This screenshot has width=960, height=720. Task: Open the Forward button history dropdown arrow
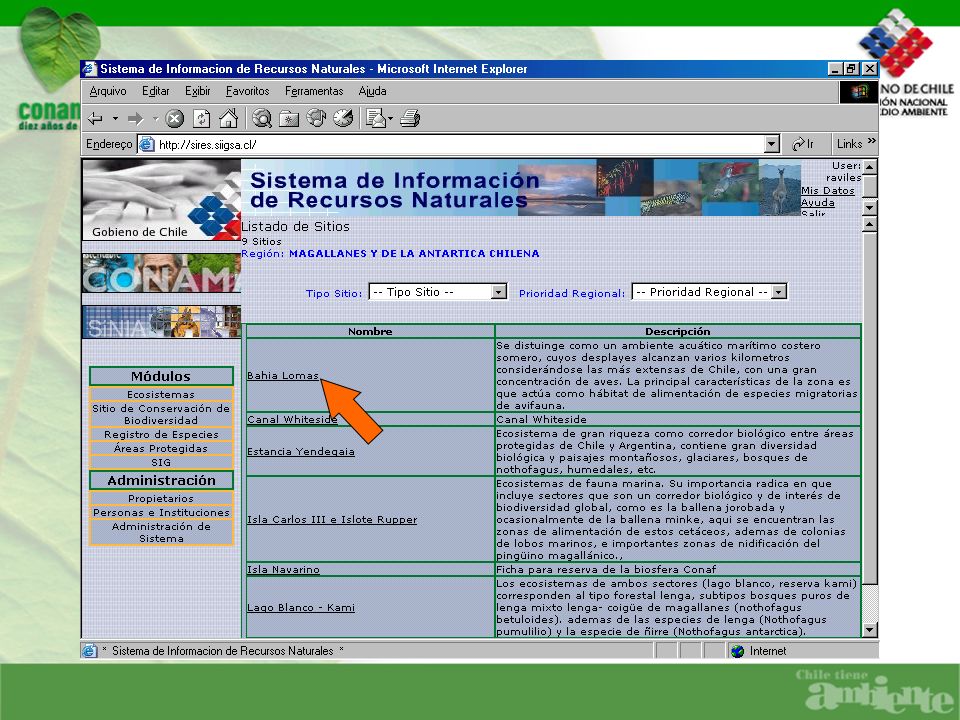155,119
